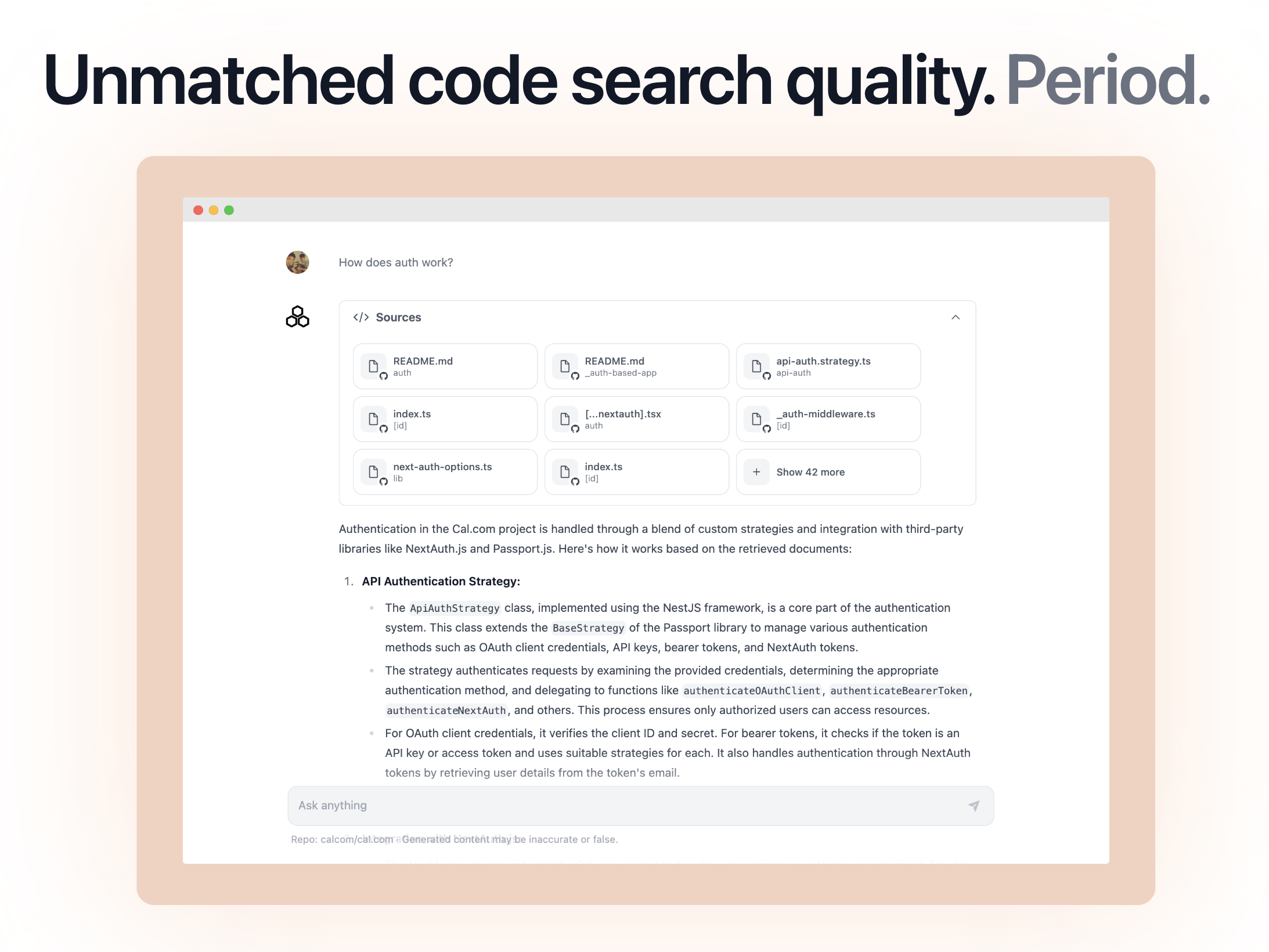Click the code sources panel icon

pyautogui.click(x=363, y=318)
